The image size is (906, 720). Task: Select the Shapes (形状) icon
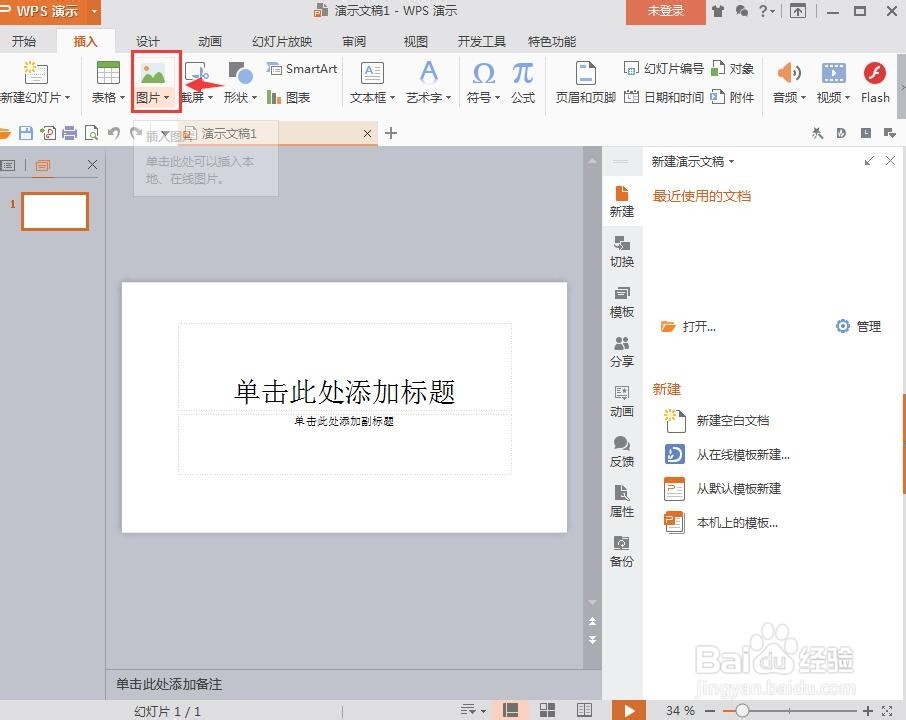coord(240,73)
